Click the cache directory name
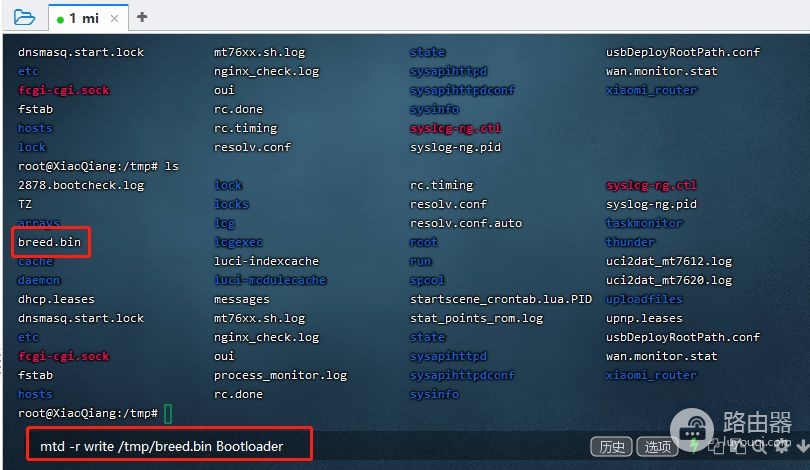810x470 pixels. 35,261
